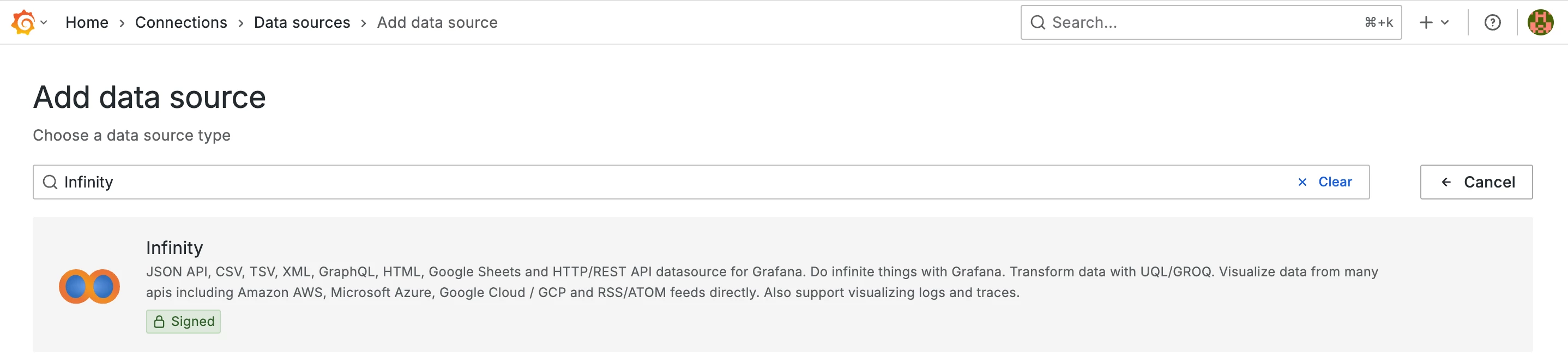Click the Add data source breadcrumb
Viewport: 1568px width, 363px height.
pyautogui.click(x=437, y=22)
